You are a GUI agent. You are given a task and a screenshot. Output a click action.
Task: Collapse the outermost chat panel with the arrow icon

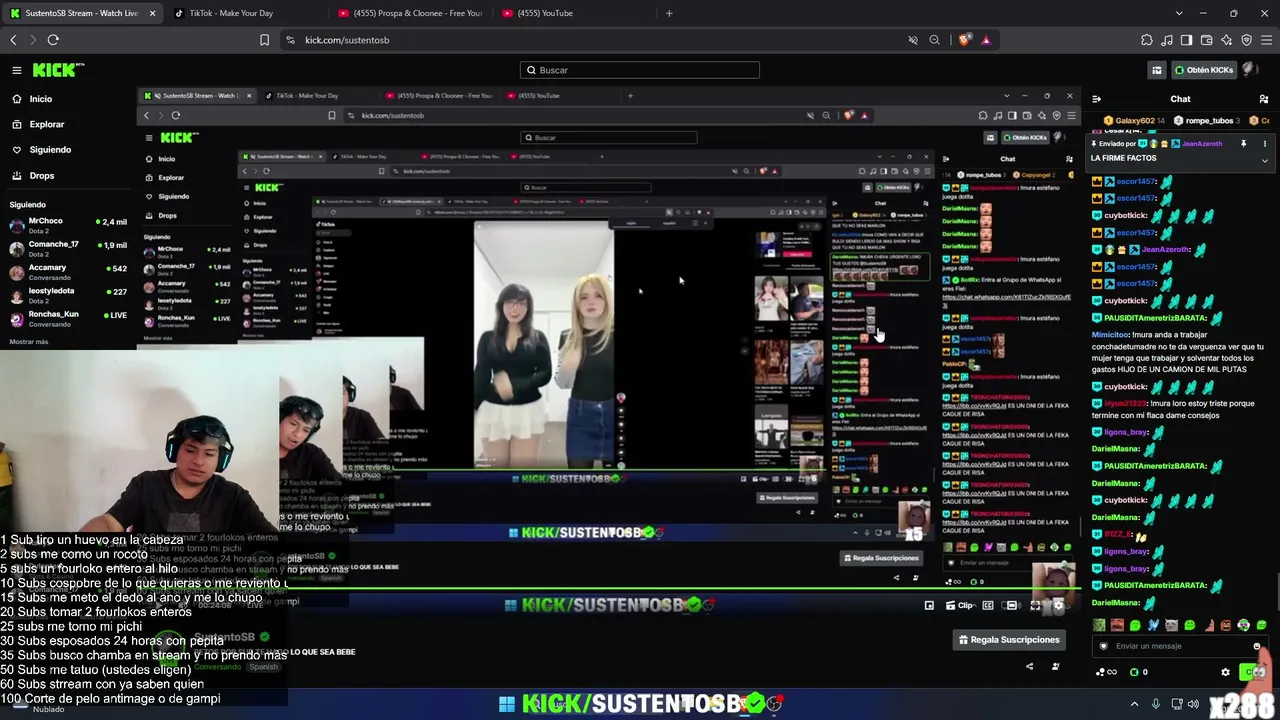[1097, 99]
